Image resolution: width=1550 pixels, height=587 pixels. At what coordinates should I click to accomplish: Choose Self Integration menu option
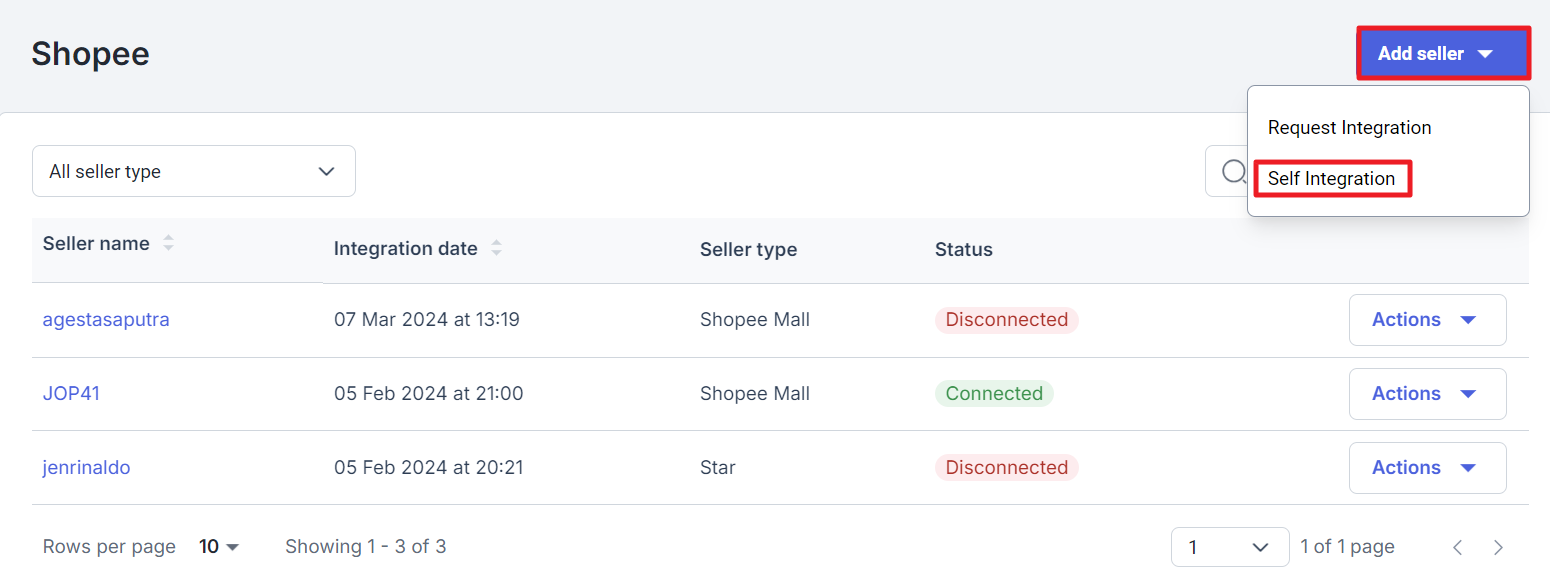coord(1331,179)
